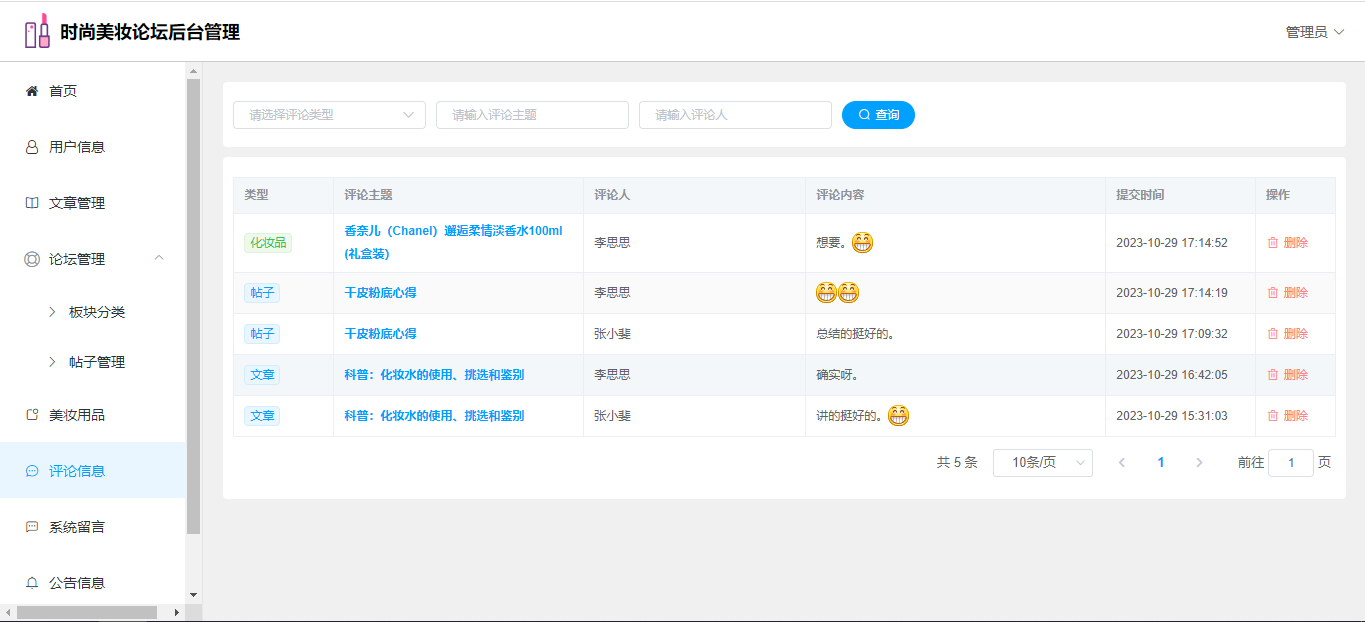This screenshot has width=1365, height=622.
Task: Click the sidebar vertical scrollbar down arrow
Action: 194,596
